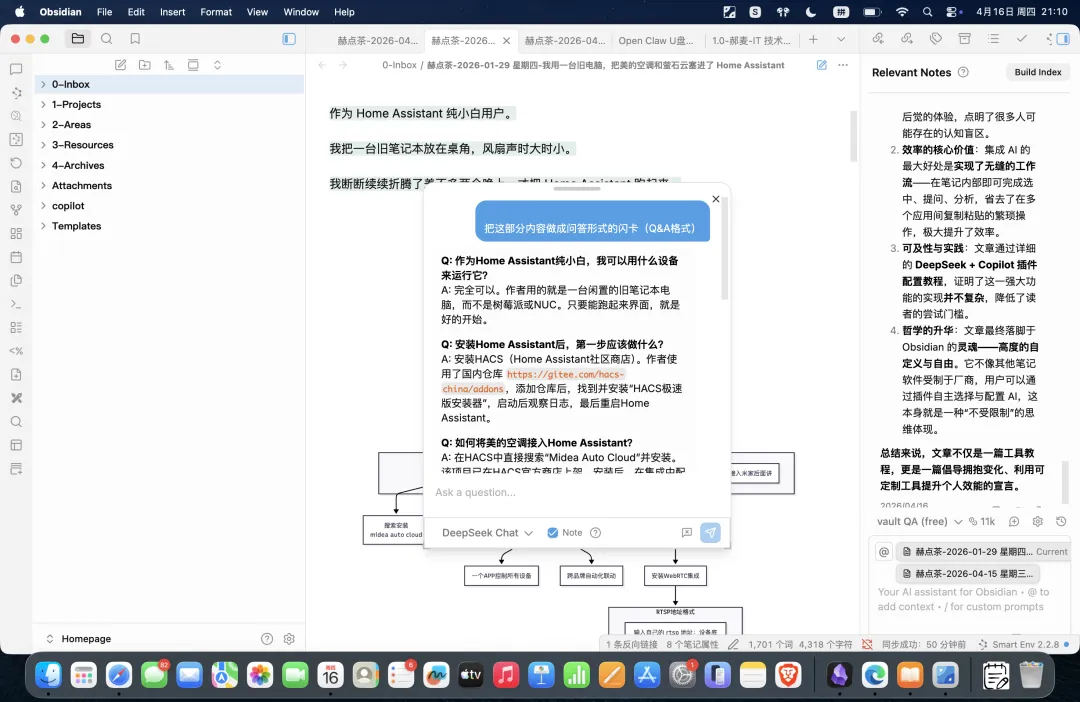Expand the 1-Projects folder
1080x702 pixels.
coord(43,104)
